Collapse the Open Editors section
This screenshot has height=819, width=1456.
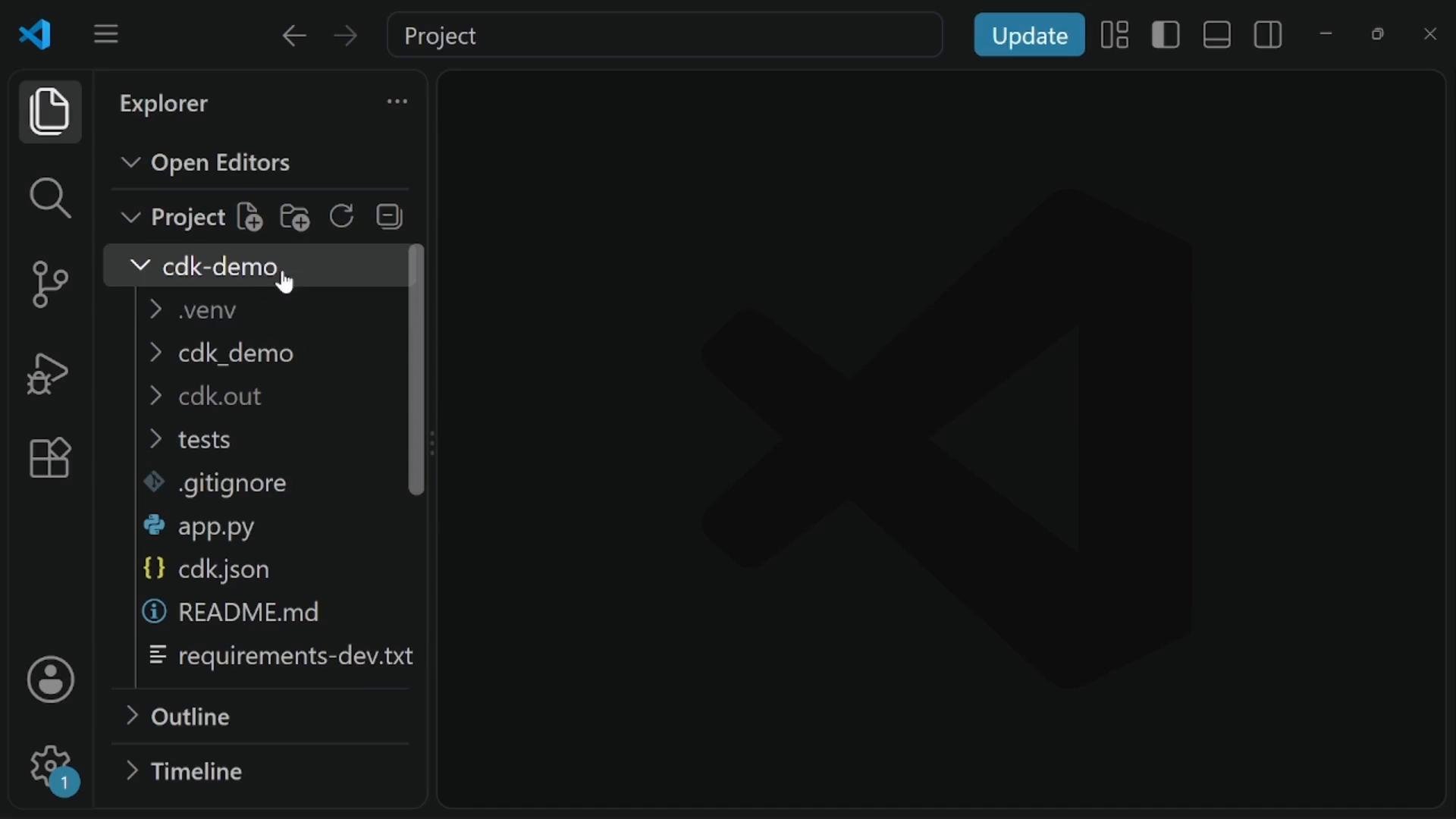point(260,162)
